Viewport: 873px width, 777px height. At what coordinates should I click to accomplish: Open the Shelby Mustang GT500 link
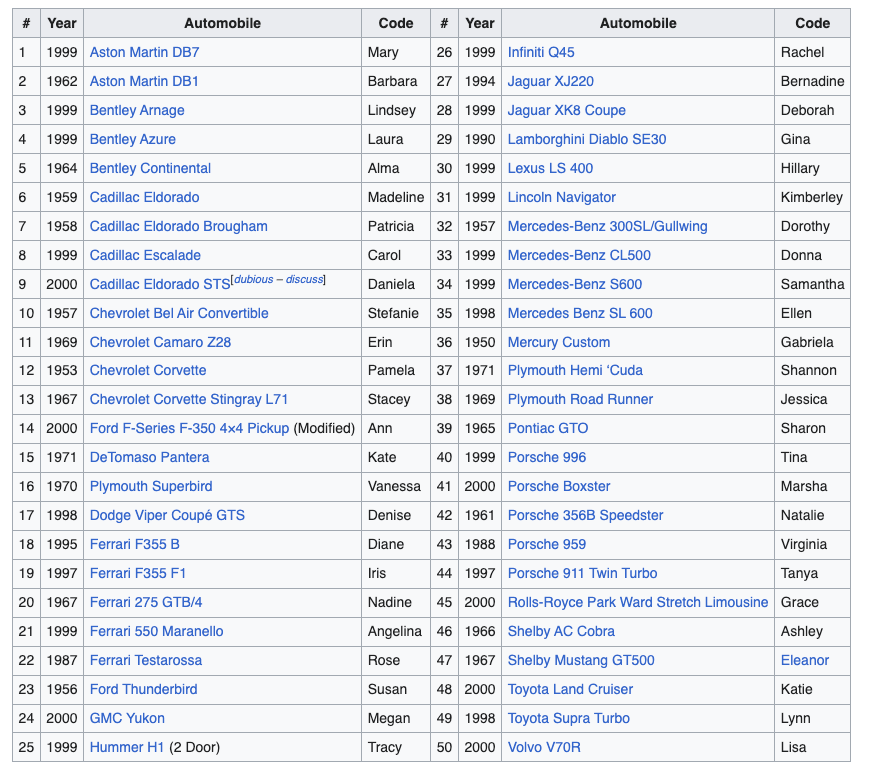[581, 660]
